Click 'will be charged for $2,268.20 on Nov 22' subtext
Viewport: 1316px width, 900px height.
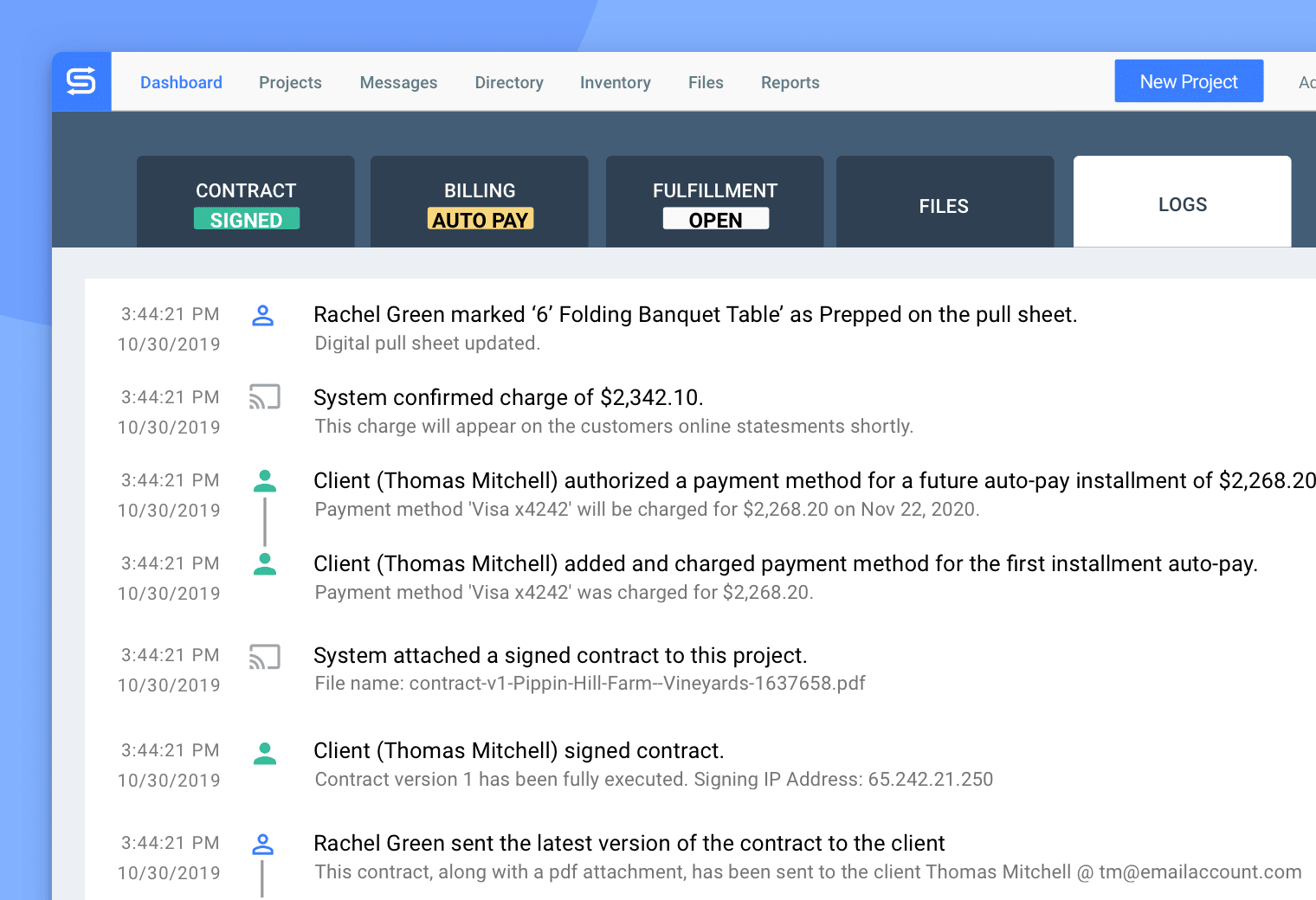tap(648, 510)
